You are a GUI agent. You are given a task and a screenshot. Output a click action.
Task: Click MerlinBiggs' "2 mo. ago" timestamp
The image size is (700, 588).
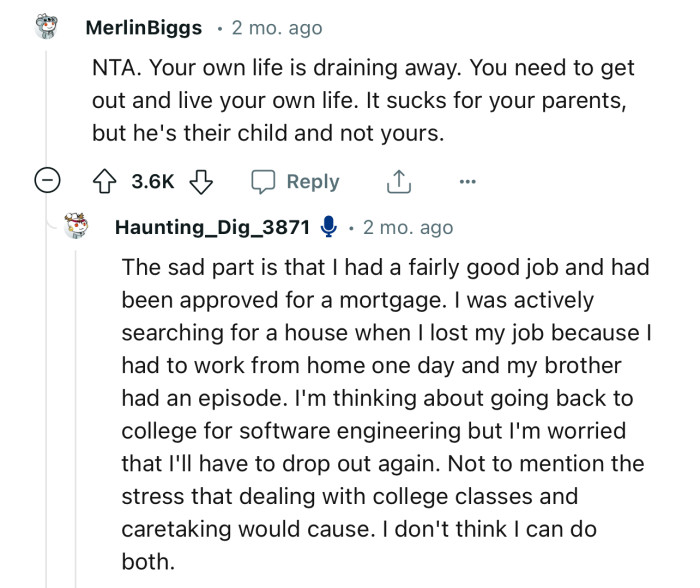[x=277, y=28]
